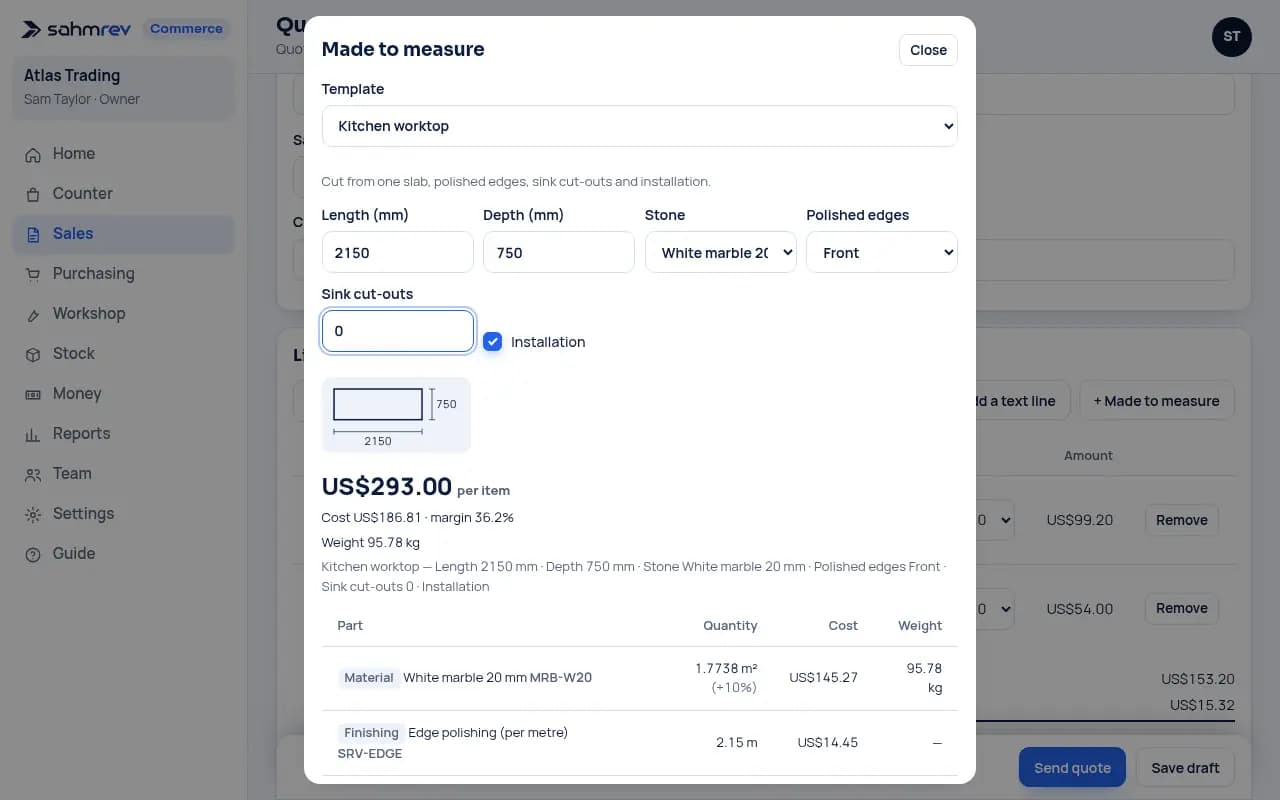Click the Purchasing cart icon
The image size is (1280, 800).
point(33,274)
